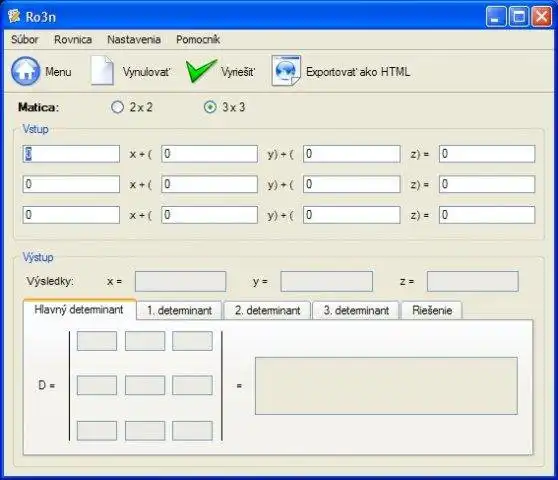Switch to the Riešenie tab
This screenshot has width=558, height=480.
(x=432, y=311)
